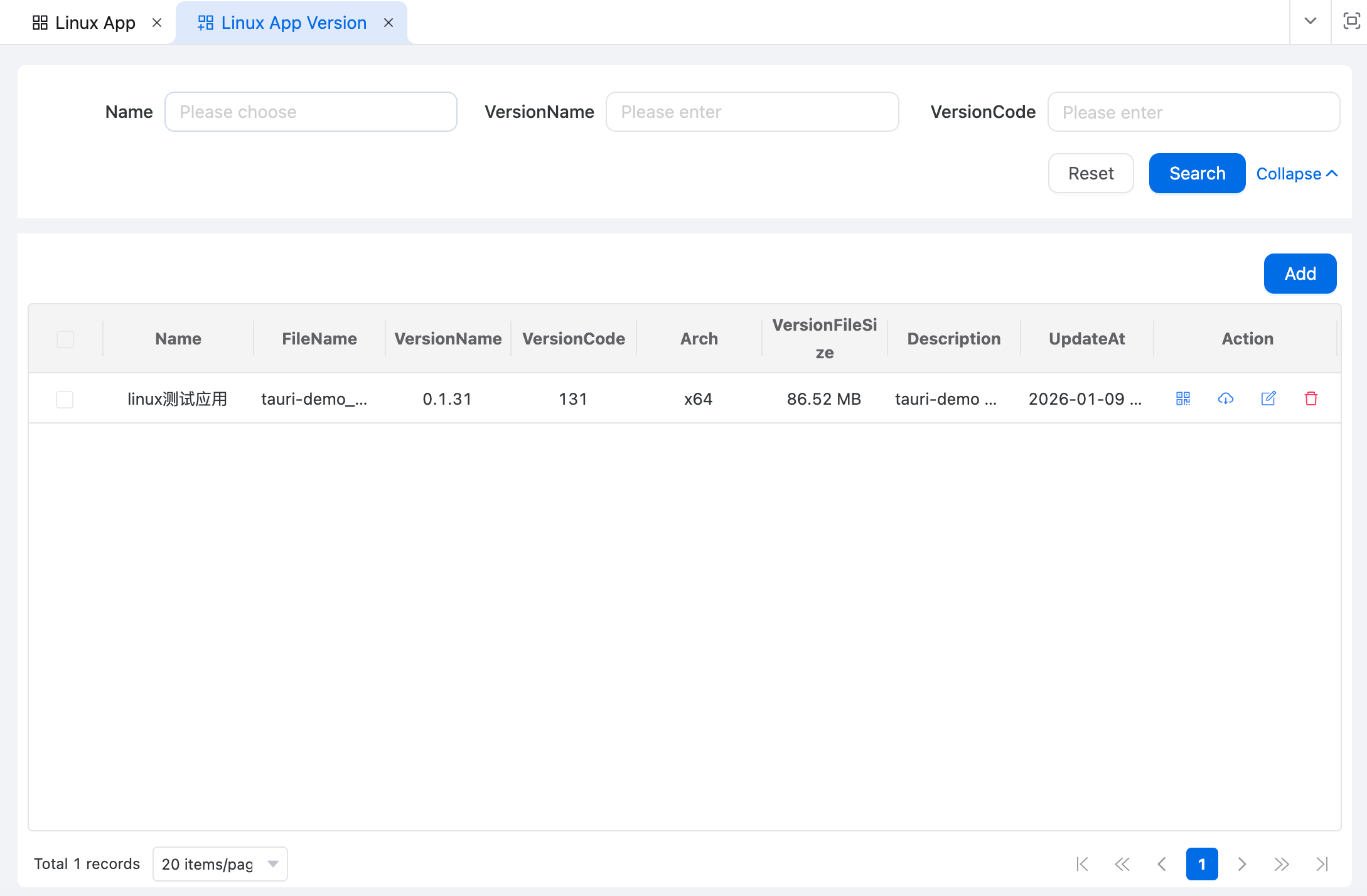Go to the last page of results

click(1322, 864)
